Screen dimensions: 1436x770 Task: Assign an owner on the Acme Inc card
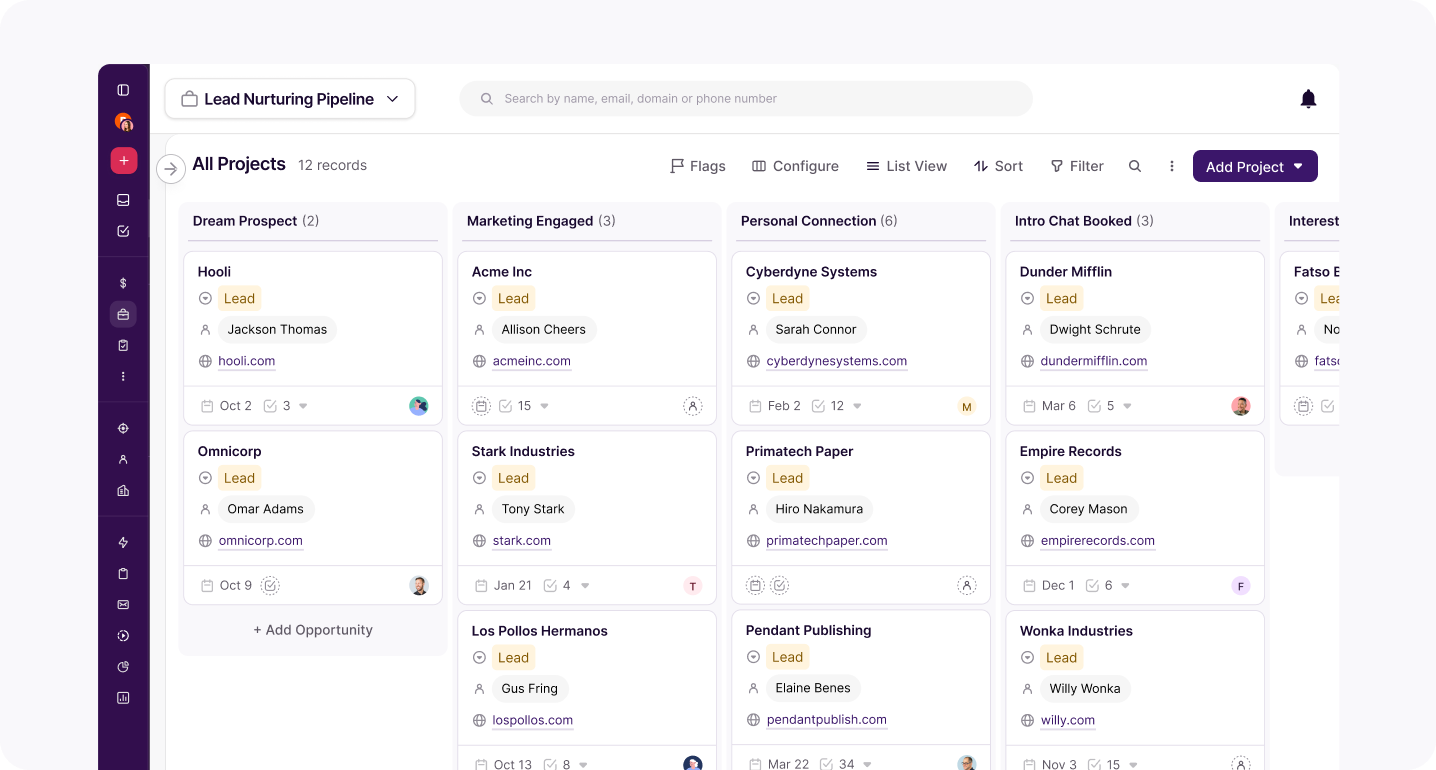coord(693,406)
